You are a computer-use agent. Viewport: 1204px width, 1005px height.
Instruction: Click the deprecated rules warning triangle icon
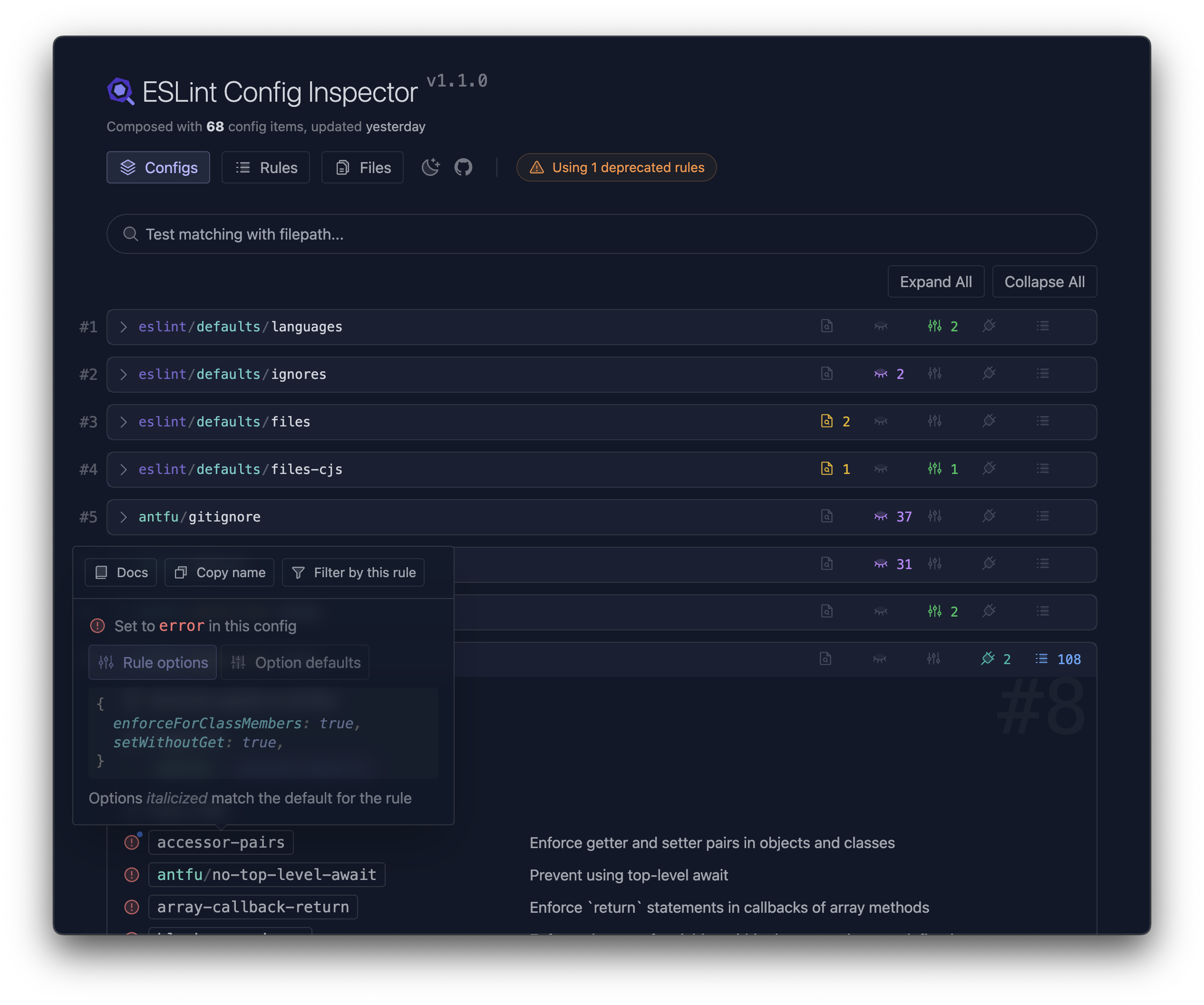(x=537, y=167)
